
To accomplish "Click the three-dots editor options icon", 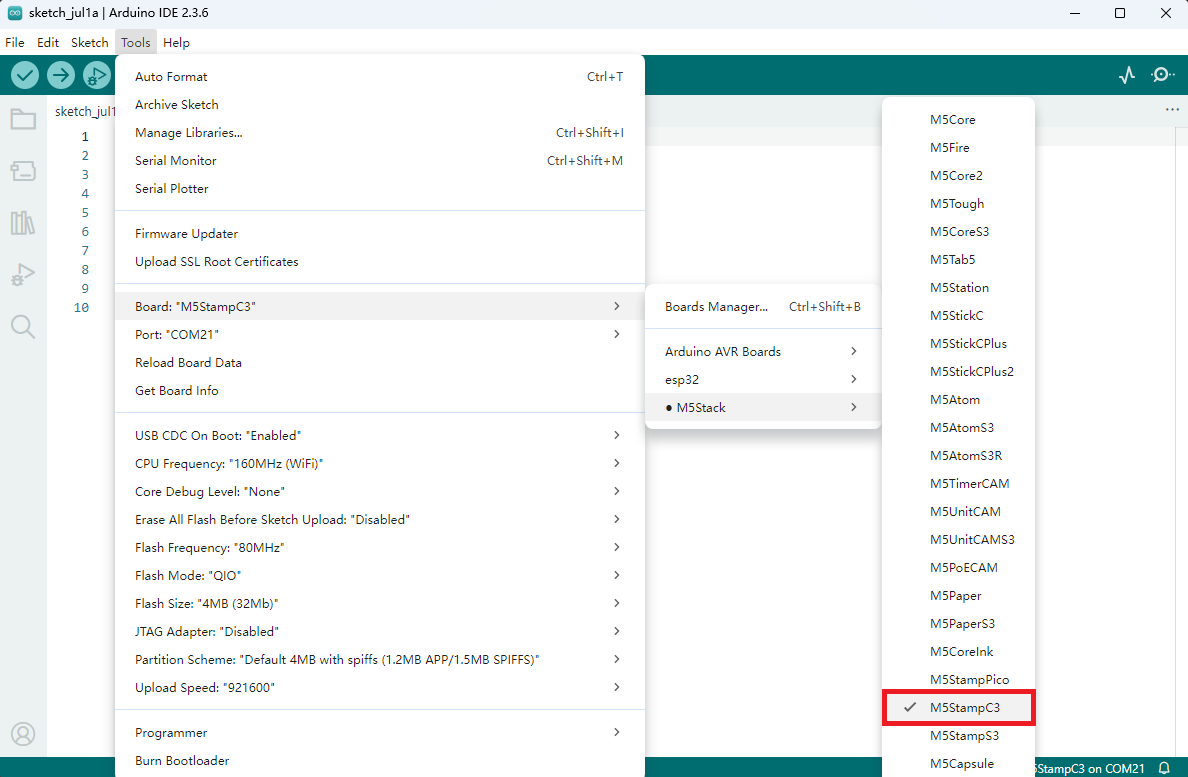I will [x=1172, y=109].
